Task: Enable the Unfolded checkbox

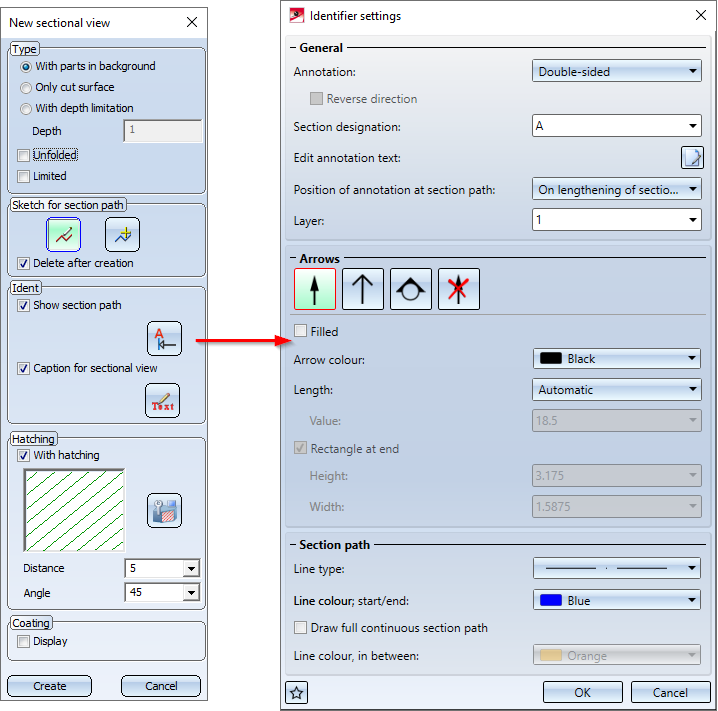Action: [x=23, y=156]
